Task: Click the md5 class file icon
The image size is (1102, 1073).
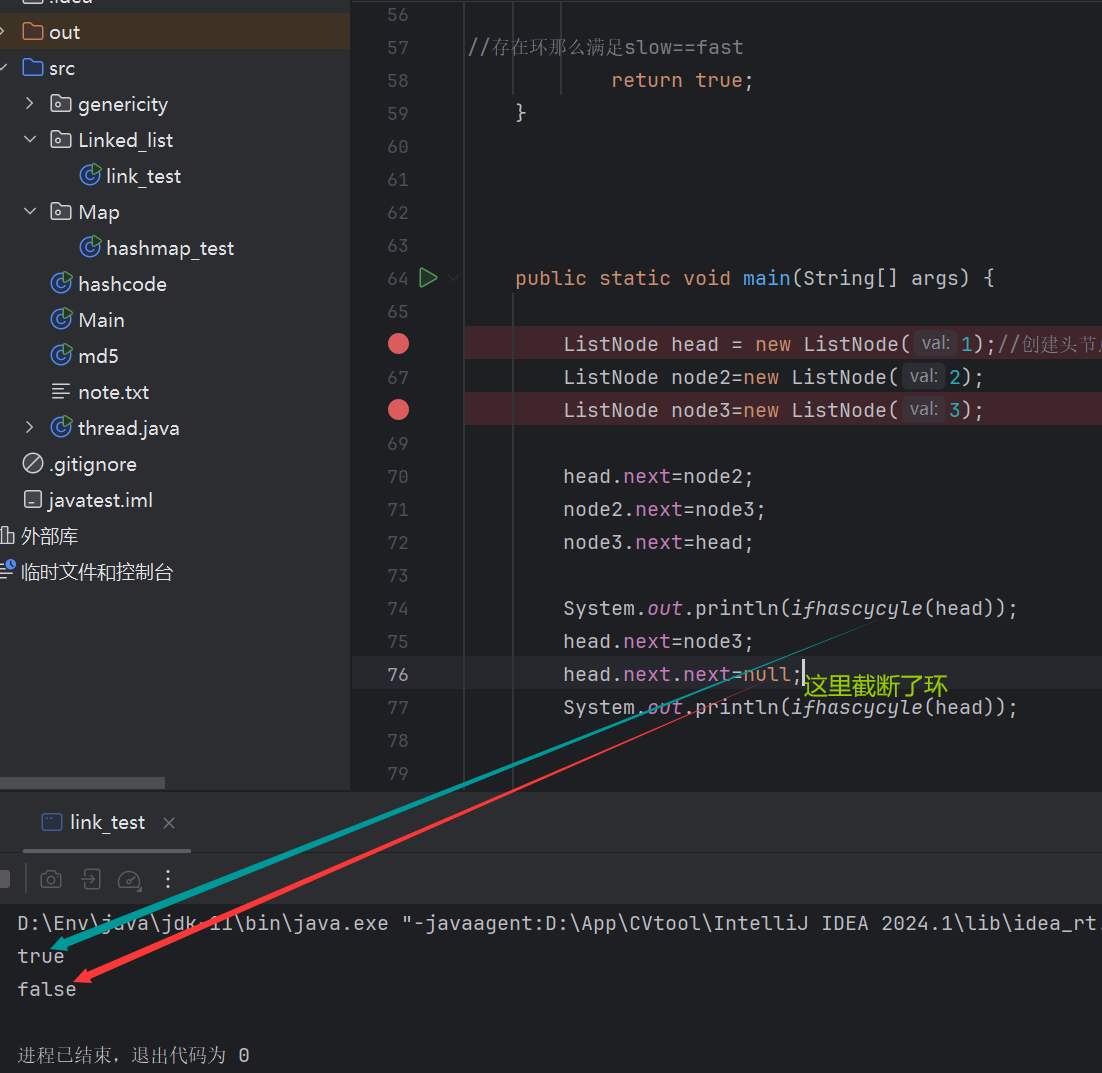Action: click(62, 356)
